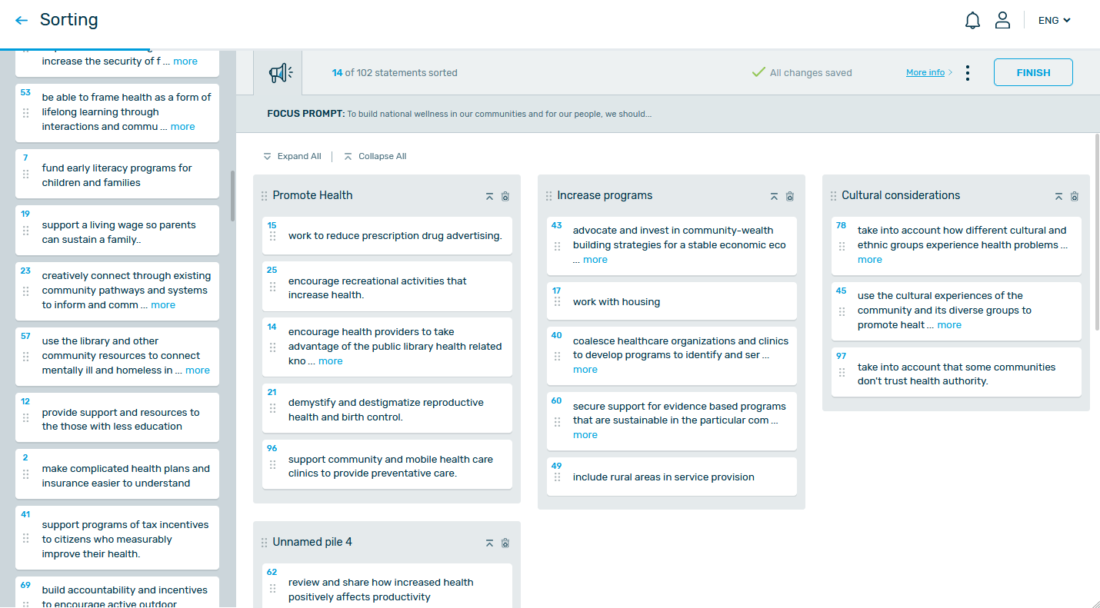Delete the Cultural considerations pile
This screenshot has height=608, width=1100.
[x=1074, y=196]
